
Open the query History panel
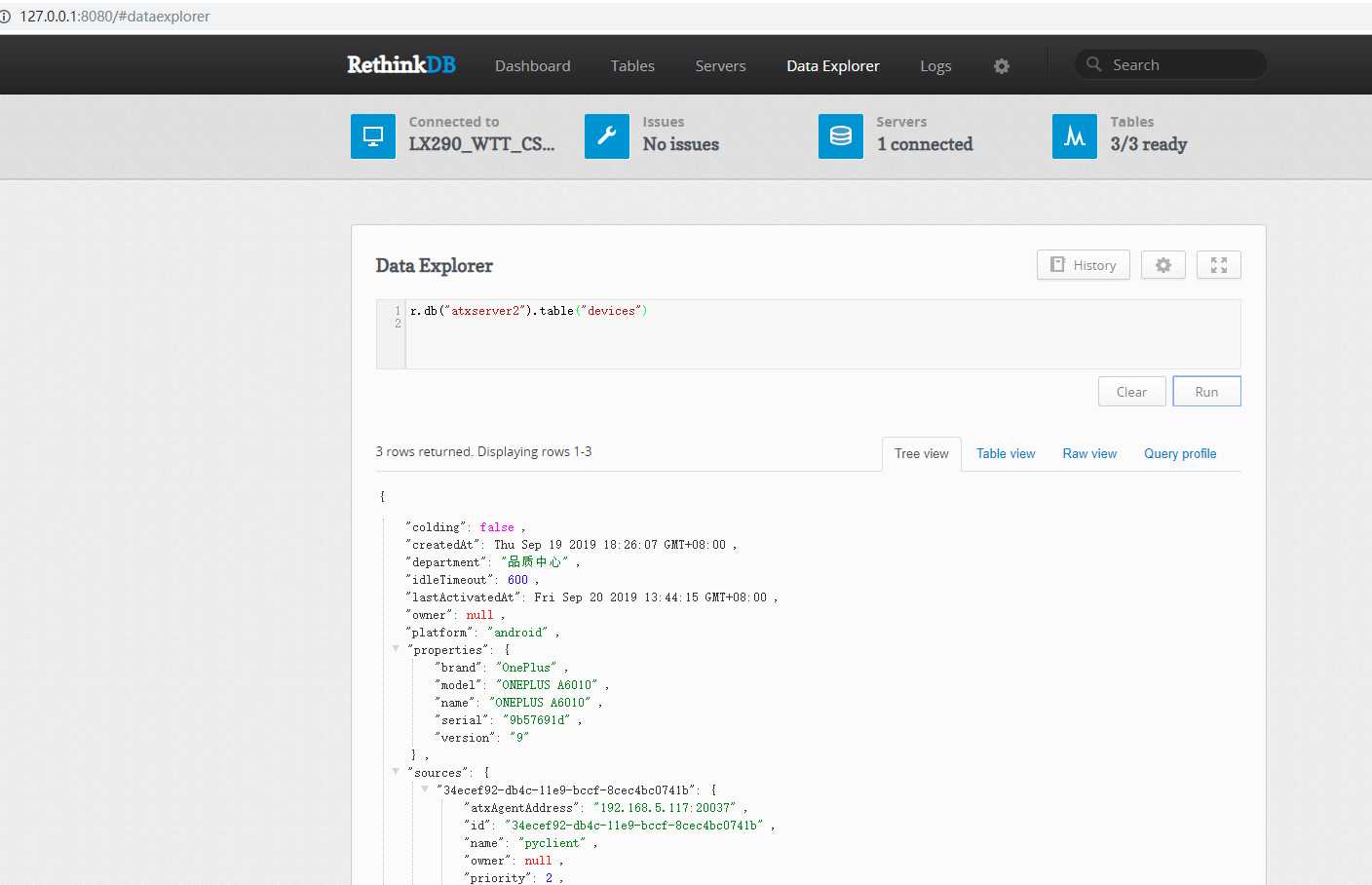click(x=1084, y=265)
